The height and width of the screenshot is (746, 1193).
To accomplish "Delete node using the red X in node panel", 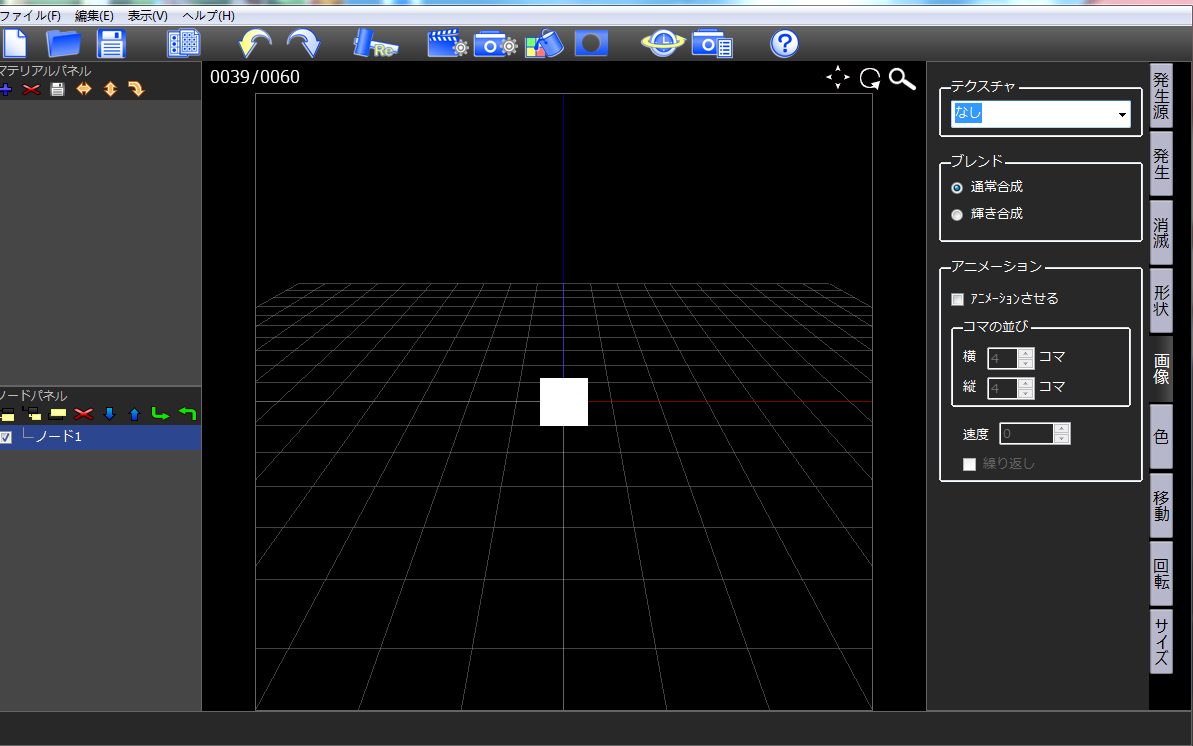I will point(84,414).
